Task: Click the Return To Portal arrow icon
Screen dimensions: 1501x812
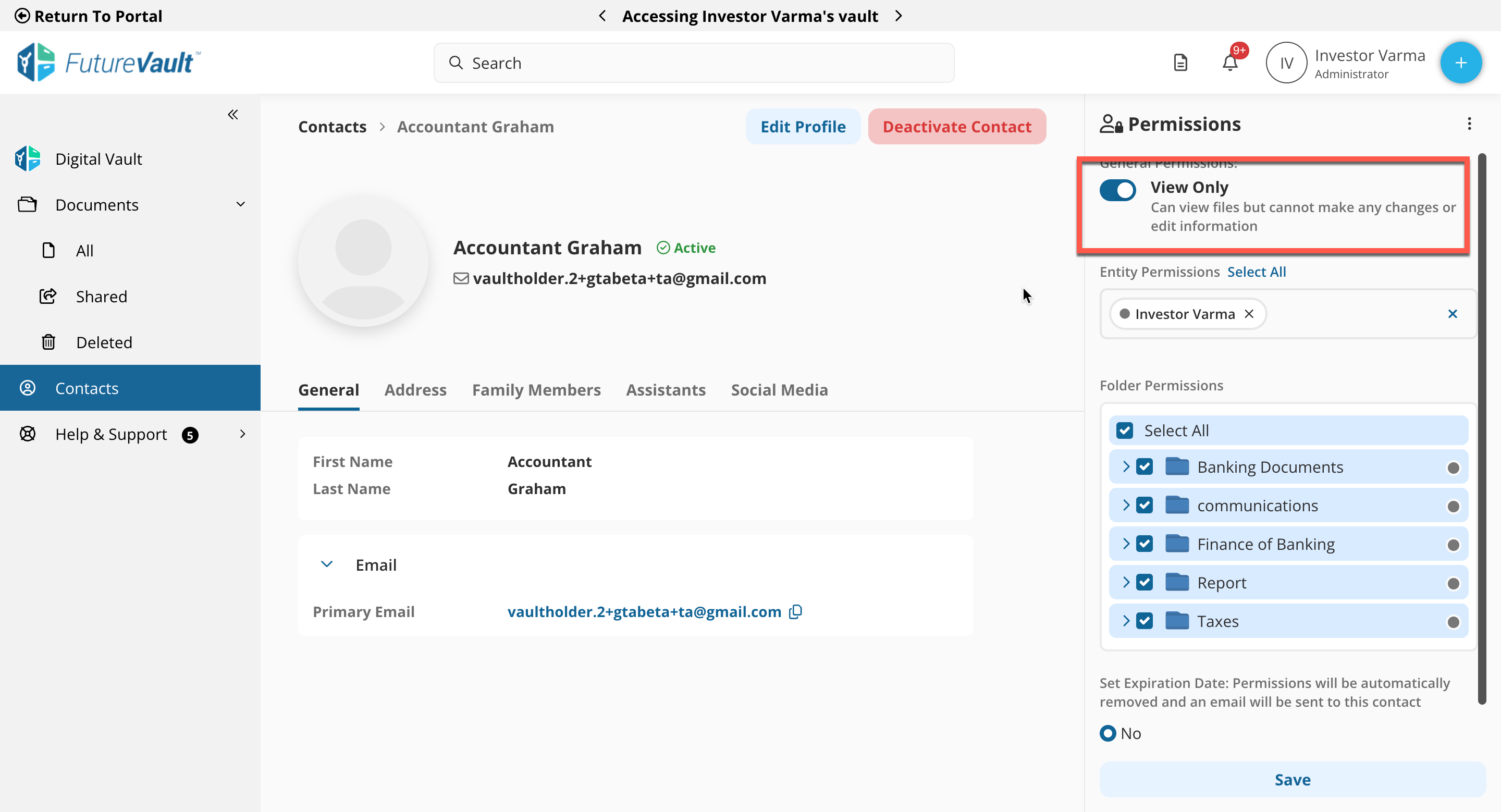Action: [x=22, y=16]
